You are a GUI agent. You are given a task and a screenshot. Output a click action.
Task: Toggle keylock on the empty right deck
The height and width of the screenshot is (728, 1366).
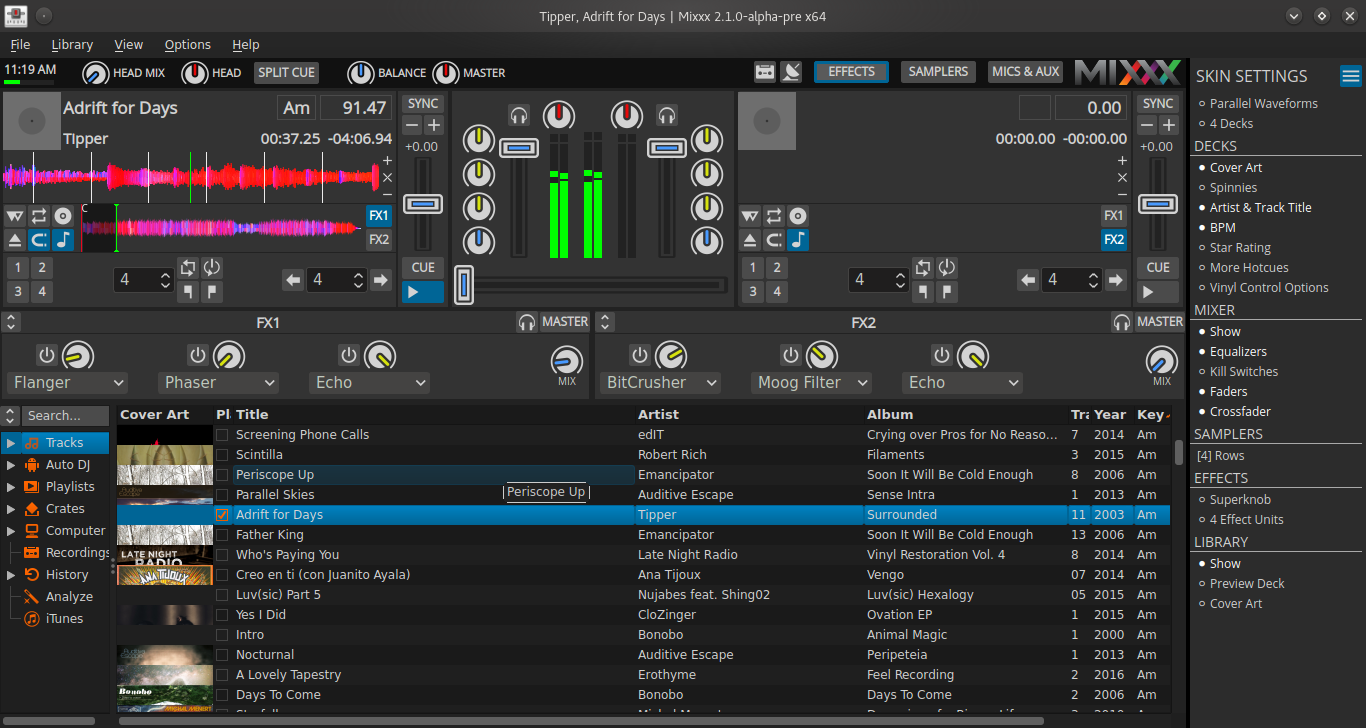(797, 240)
